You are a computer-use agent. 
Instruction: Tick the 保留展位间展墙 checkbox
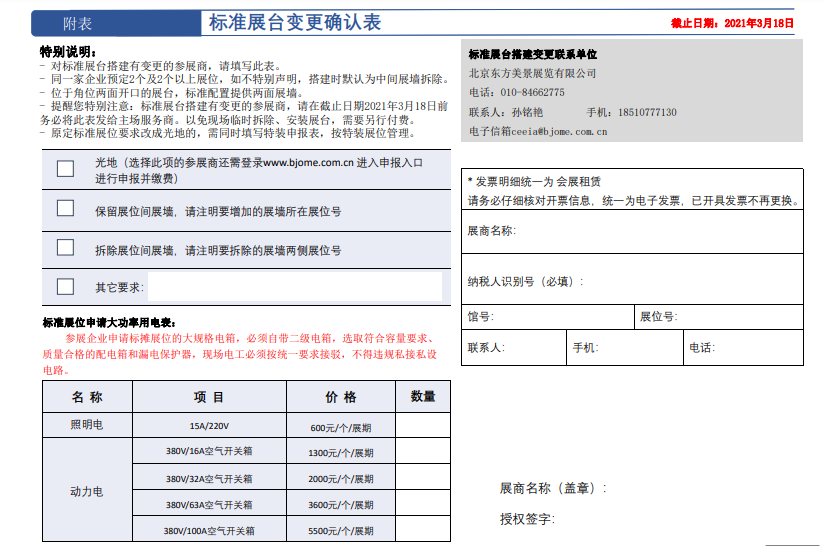coord(65,209)
